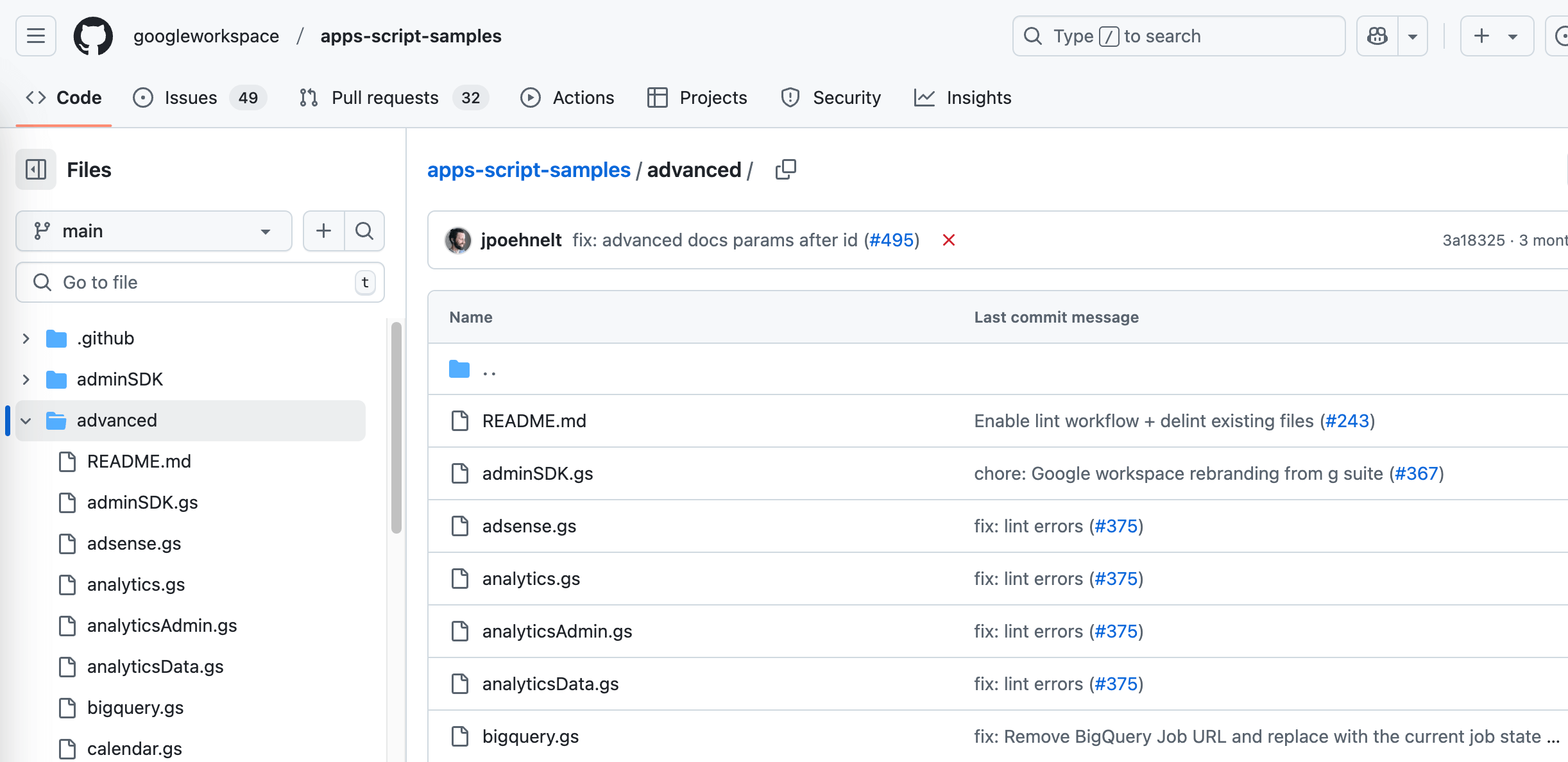Open calendar.gs in the file tree
This screenshot has width=1568, height=762.
[135, 749]
